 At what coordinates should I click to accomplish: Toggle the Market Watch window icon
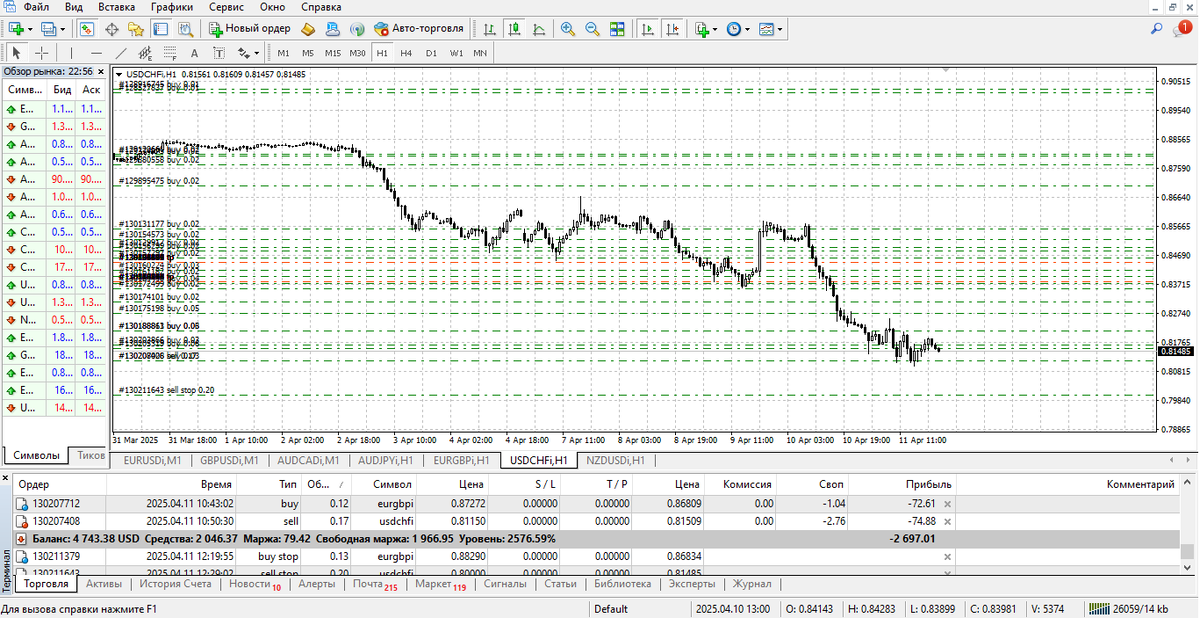point(87,29)
